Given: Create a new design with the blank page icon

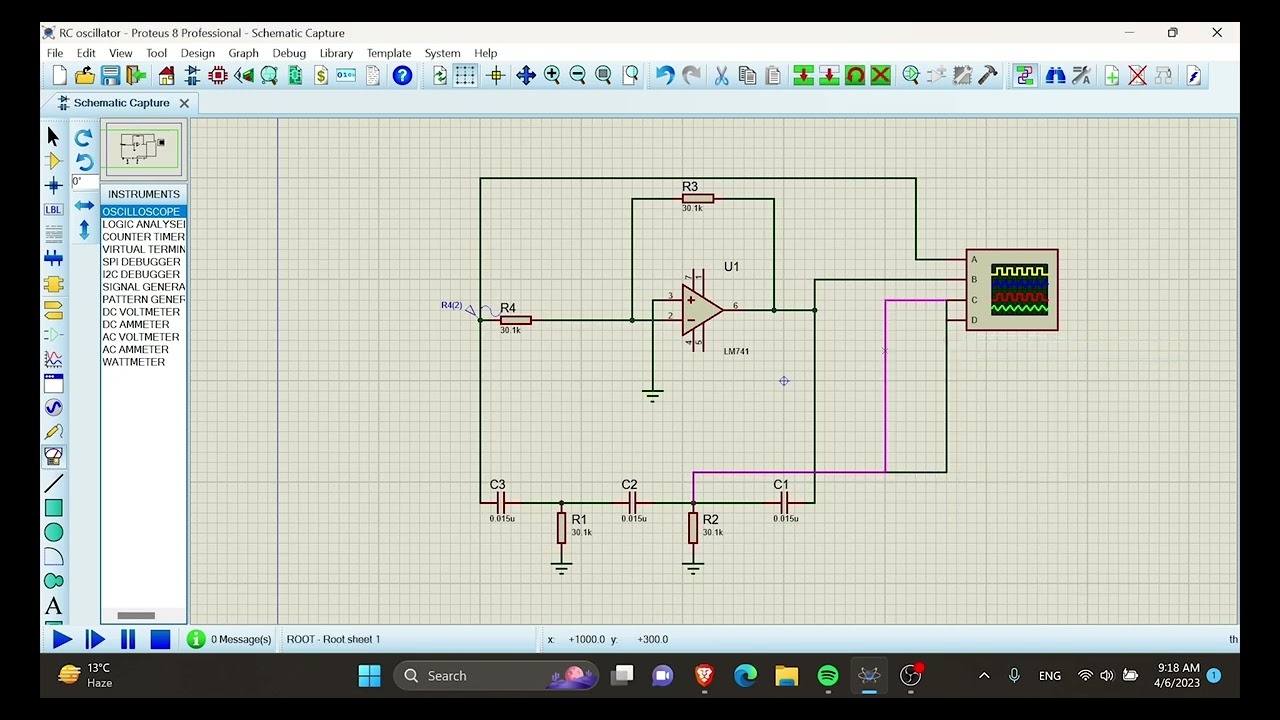Looking at the screenshot, I should 59,76.
